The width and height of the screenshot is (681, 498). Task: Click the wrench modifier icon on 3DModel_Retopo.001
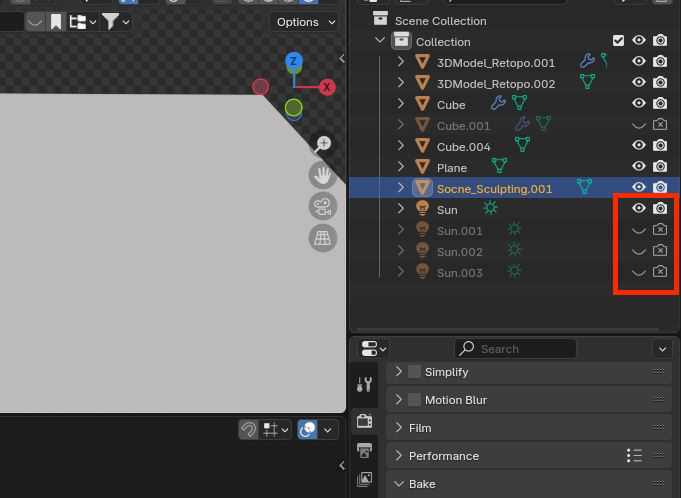click(x=587, y=60)
